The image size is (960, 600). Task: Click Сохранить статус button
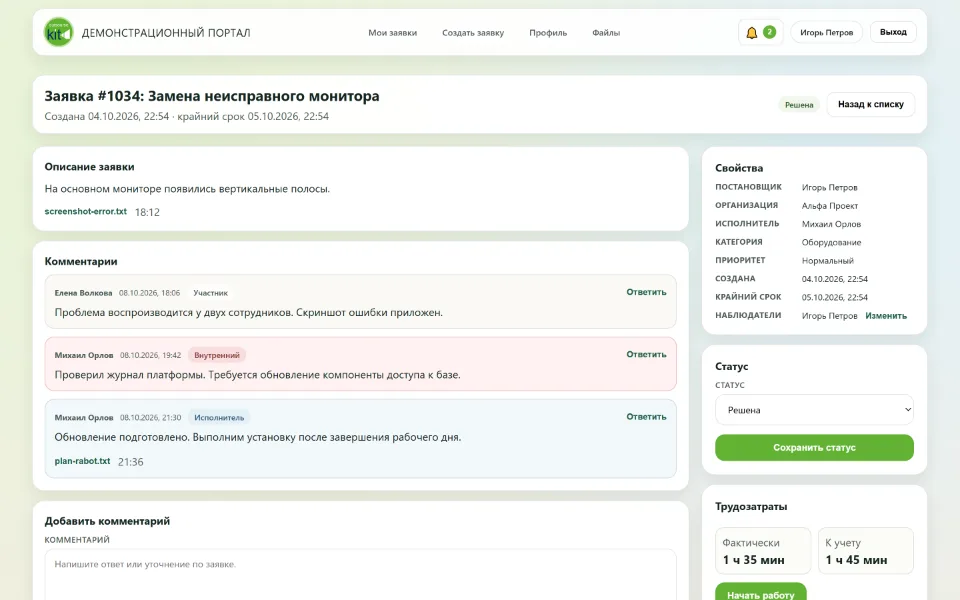click(x=814, y=448)
